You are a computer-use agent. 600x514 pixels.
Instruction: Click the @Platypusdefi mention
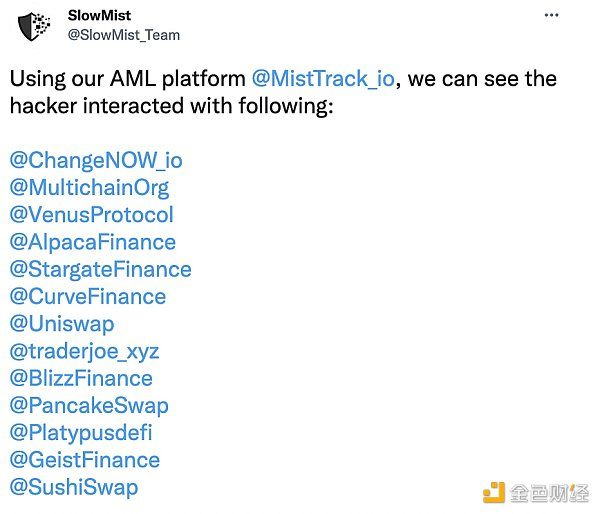pyautogui.click(x=81, y=433)
